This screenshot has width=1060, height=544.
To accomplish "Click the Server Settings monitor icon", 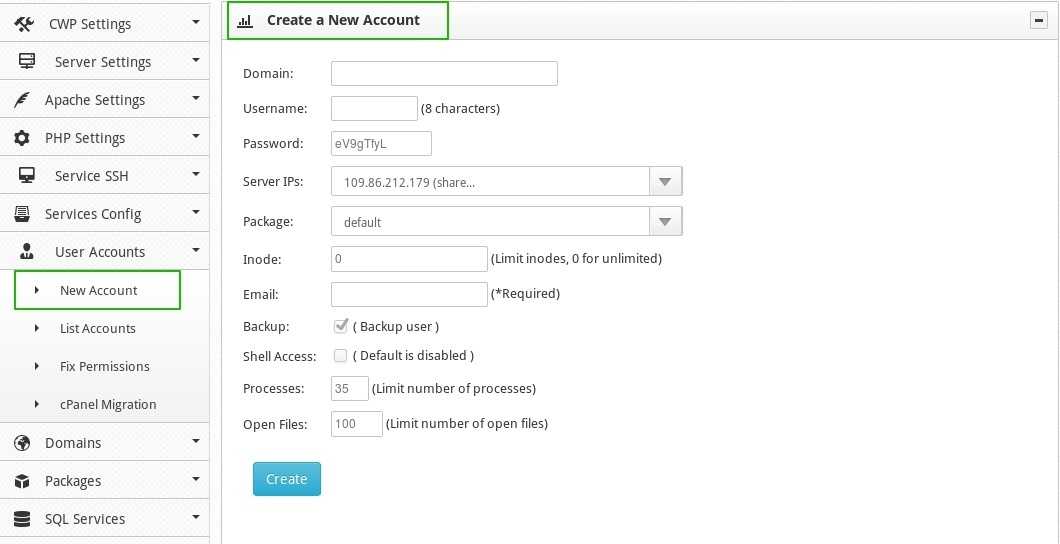I will click(27, 62).
